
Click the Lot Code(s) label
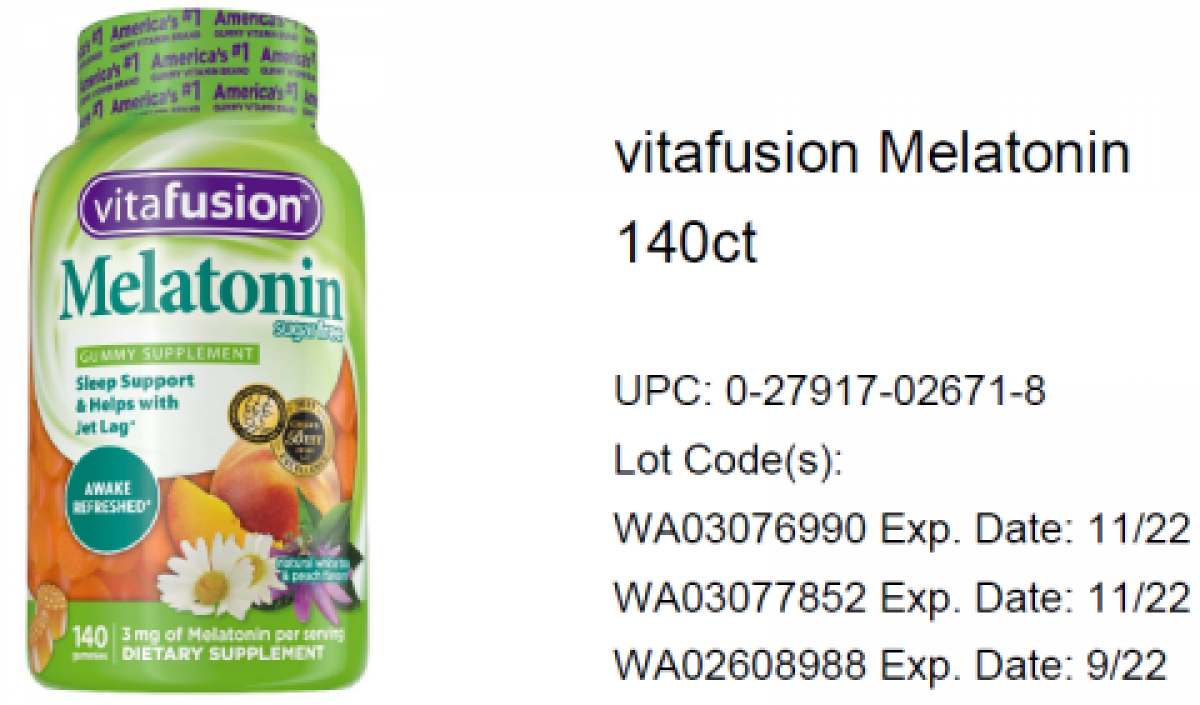pos(729,461)
